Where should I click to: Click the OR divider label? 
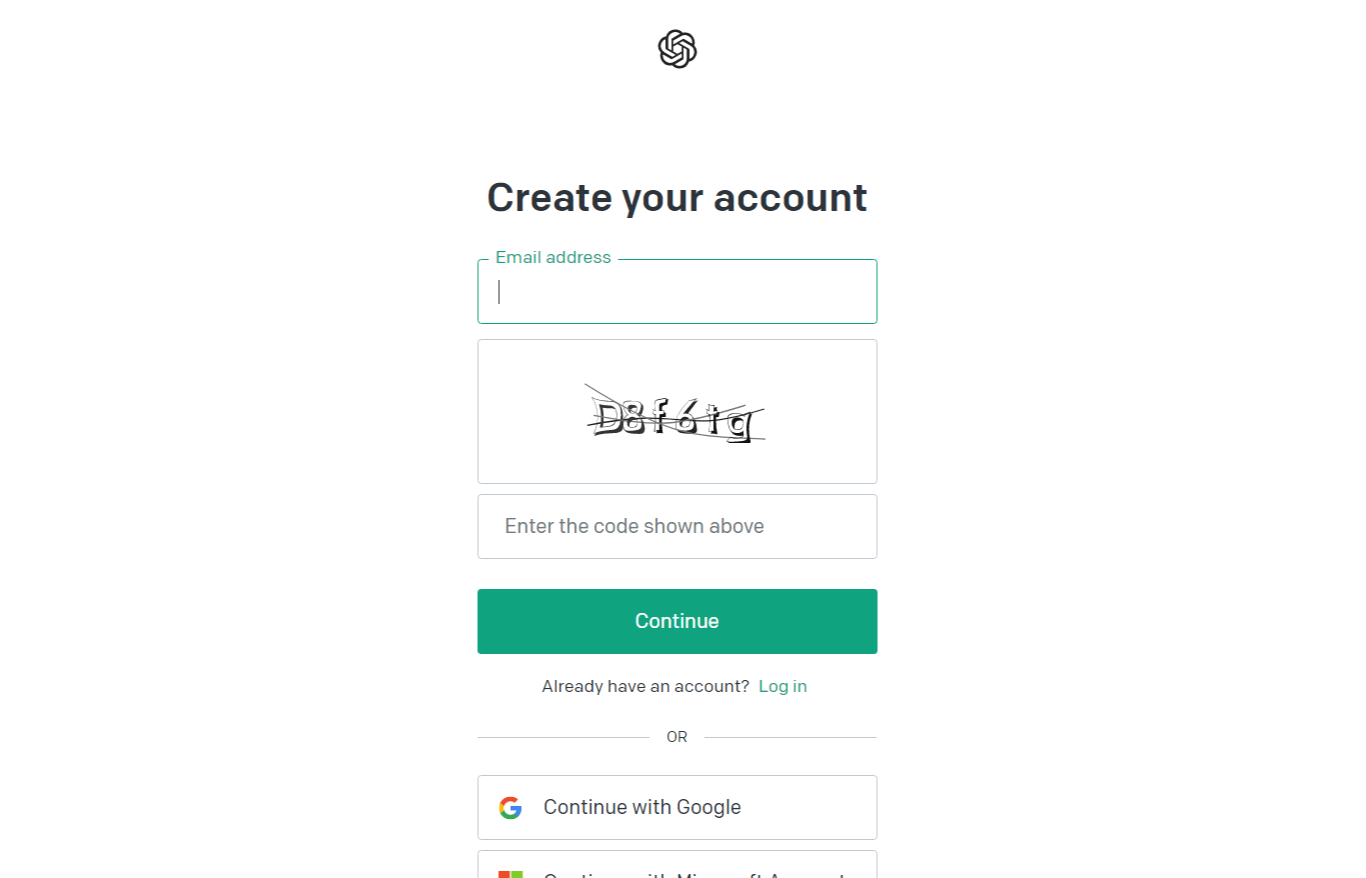677,737
